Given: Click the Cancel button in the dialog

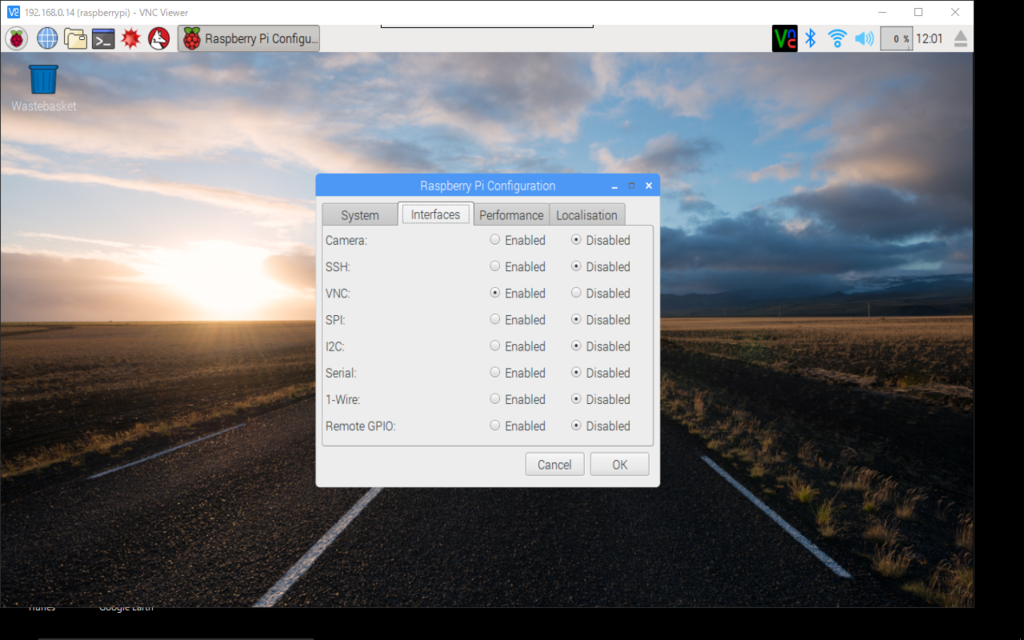Looking at the screenshot, I should [x=554, y=464].
